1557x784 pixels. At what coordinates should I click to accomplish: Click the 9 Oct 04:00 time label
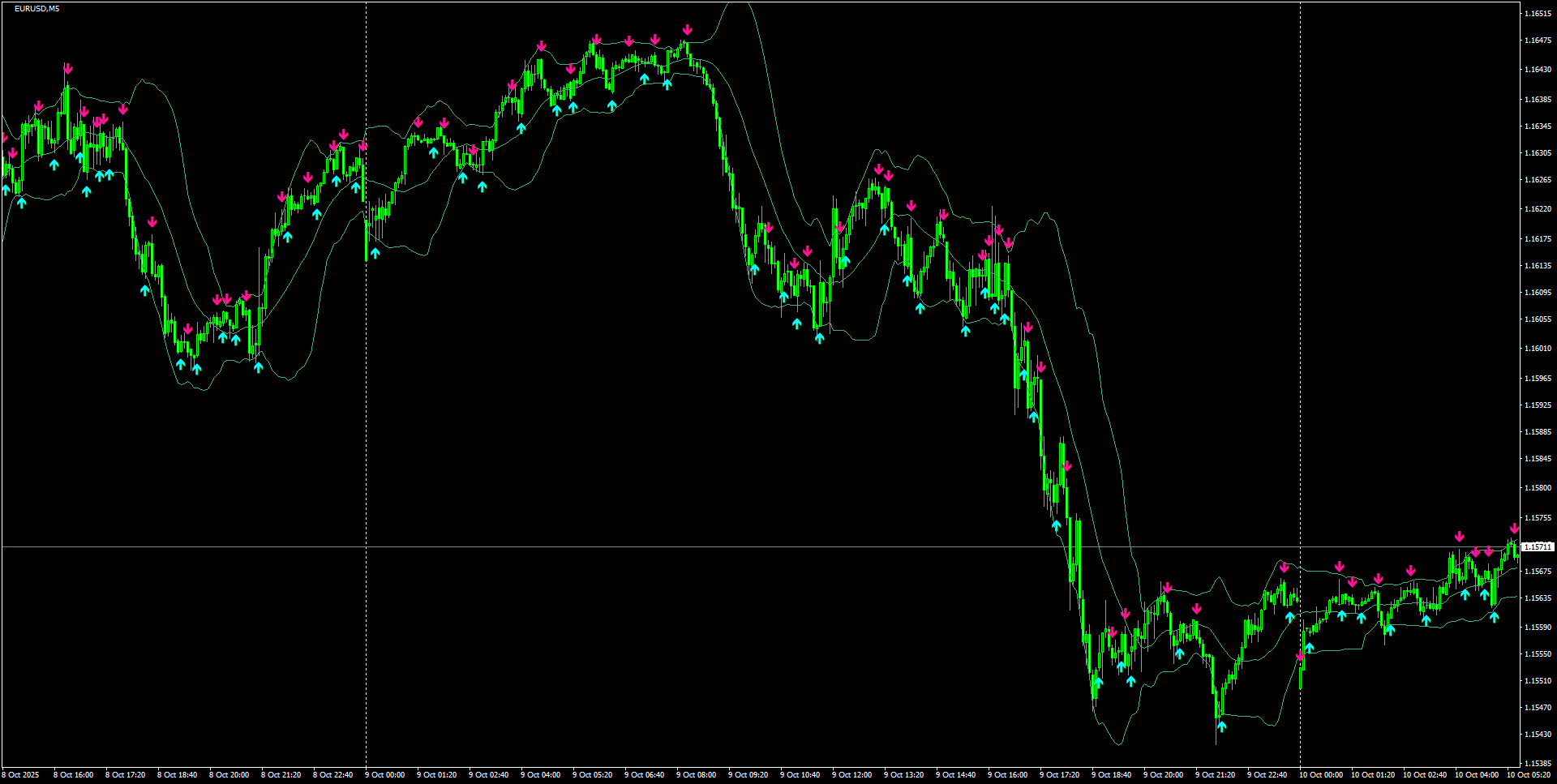coord(540,775)
